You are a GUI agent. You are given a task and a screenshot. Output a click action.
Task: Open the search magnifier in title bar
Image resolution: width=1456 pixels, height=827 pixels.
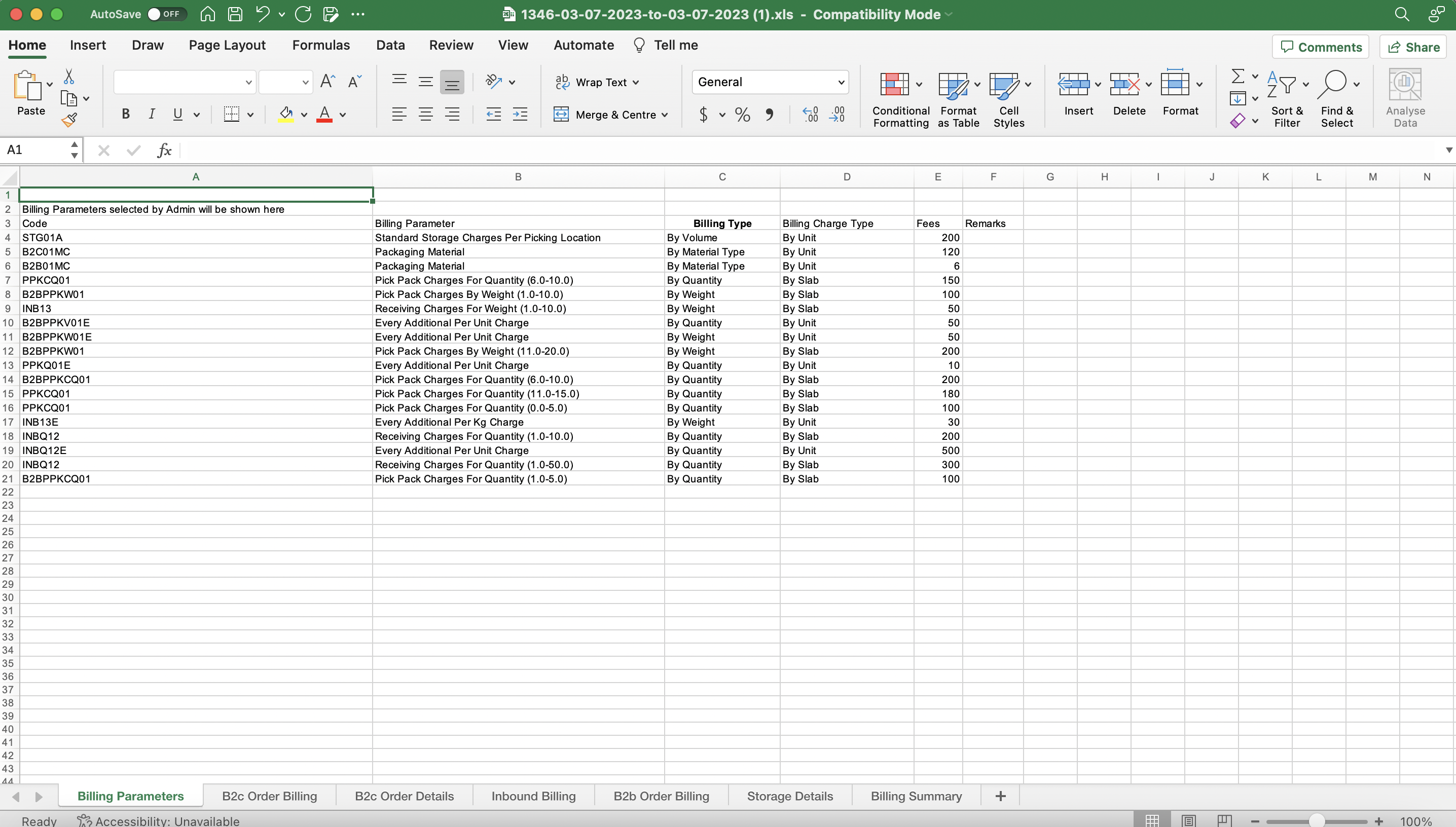tap(1402, 14)
